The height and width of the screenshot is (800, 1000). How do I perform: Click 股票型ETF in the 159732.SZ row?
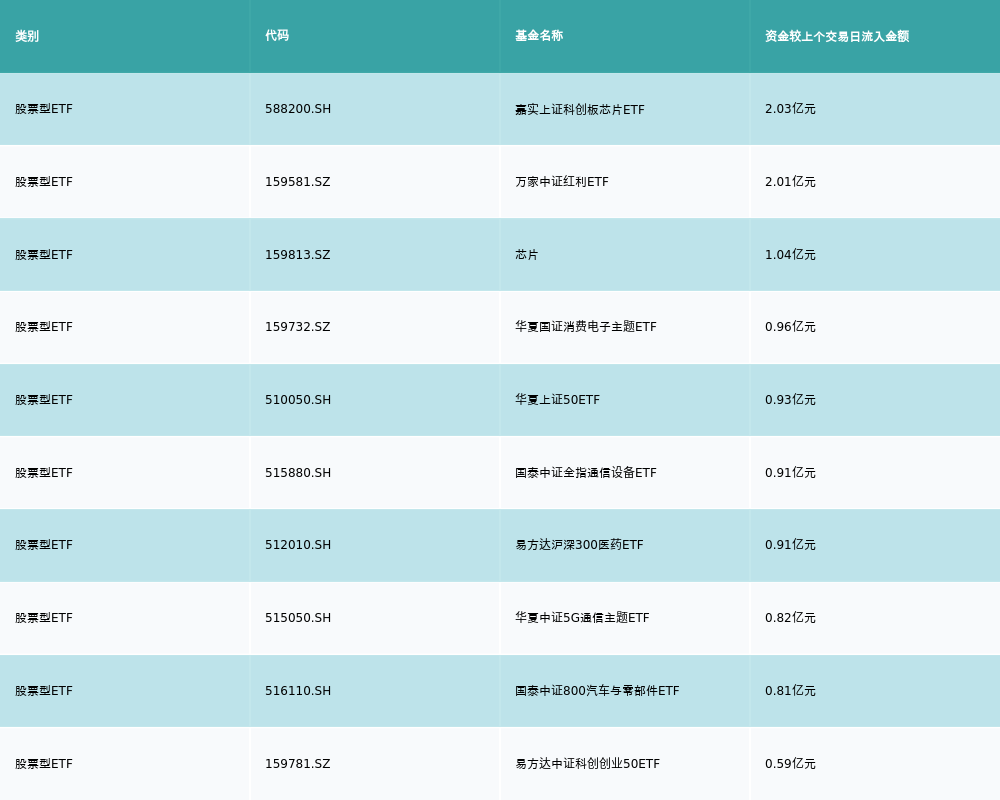point(44,327)
